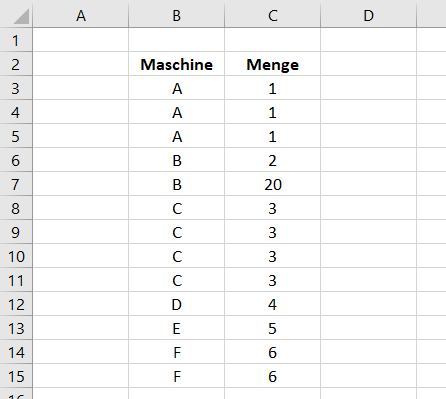Viewport: 446px width, 399px height.
Task: Select cell B3 containing A
Action: coord(177,88)
